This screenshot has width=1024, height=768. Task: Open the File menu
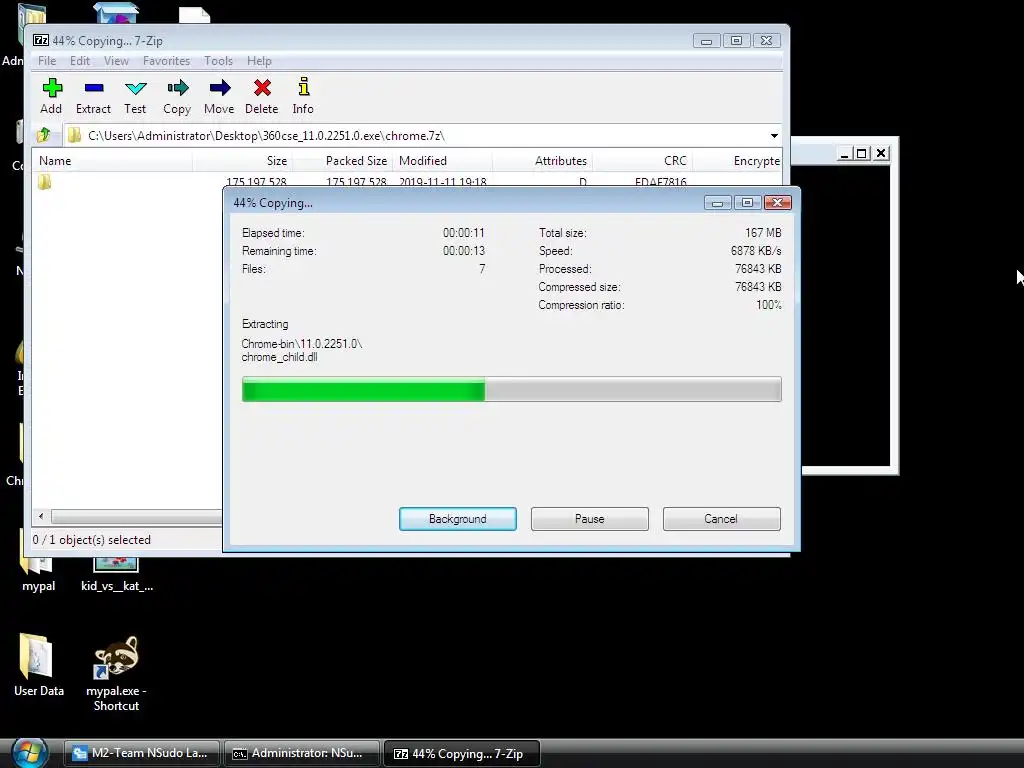click(47, 61)
